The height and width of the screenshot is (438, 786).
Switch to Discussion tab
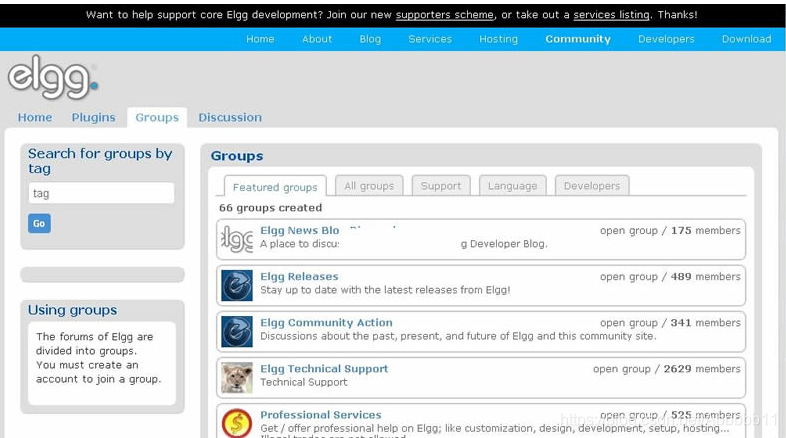tap(230, 117)
